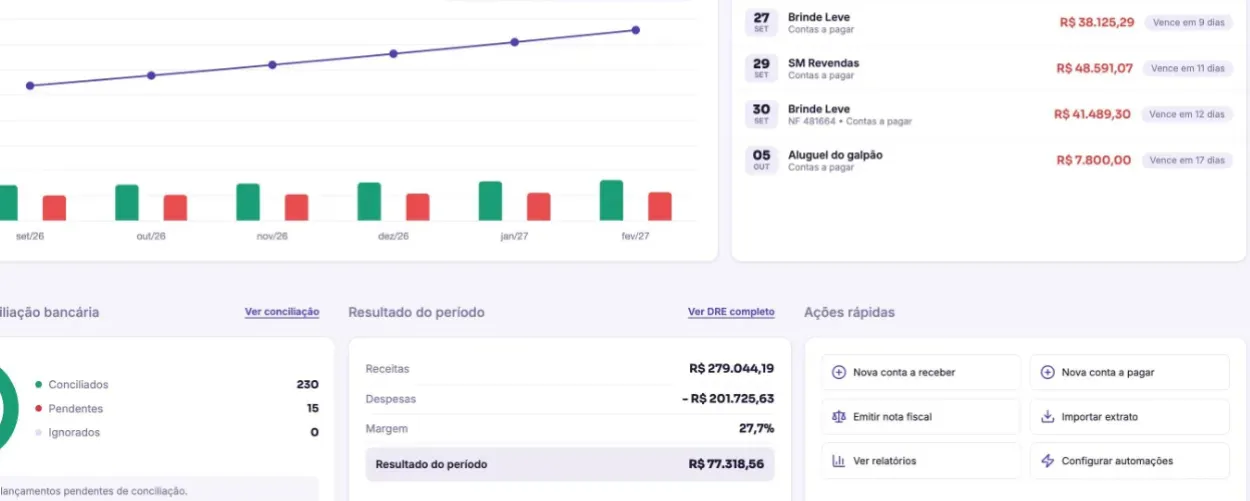
Task: Click the plus icon on Nova conta a receber
Action: tap(839, 372)
